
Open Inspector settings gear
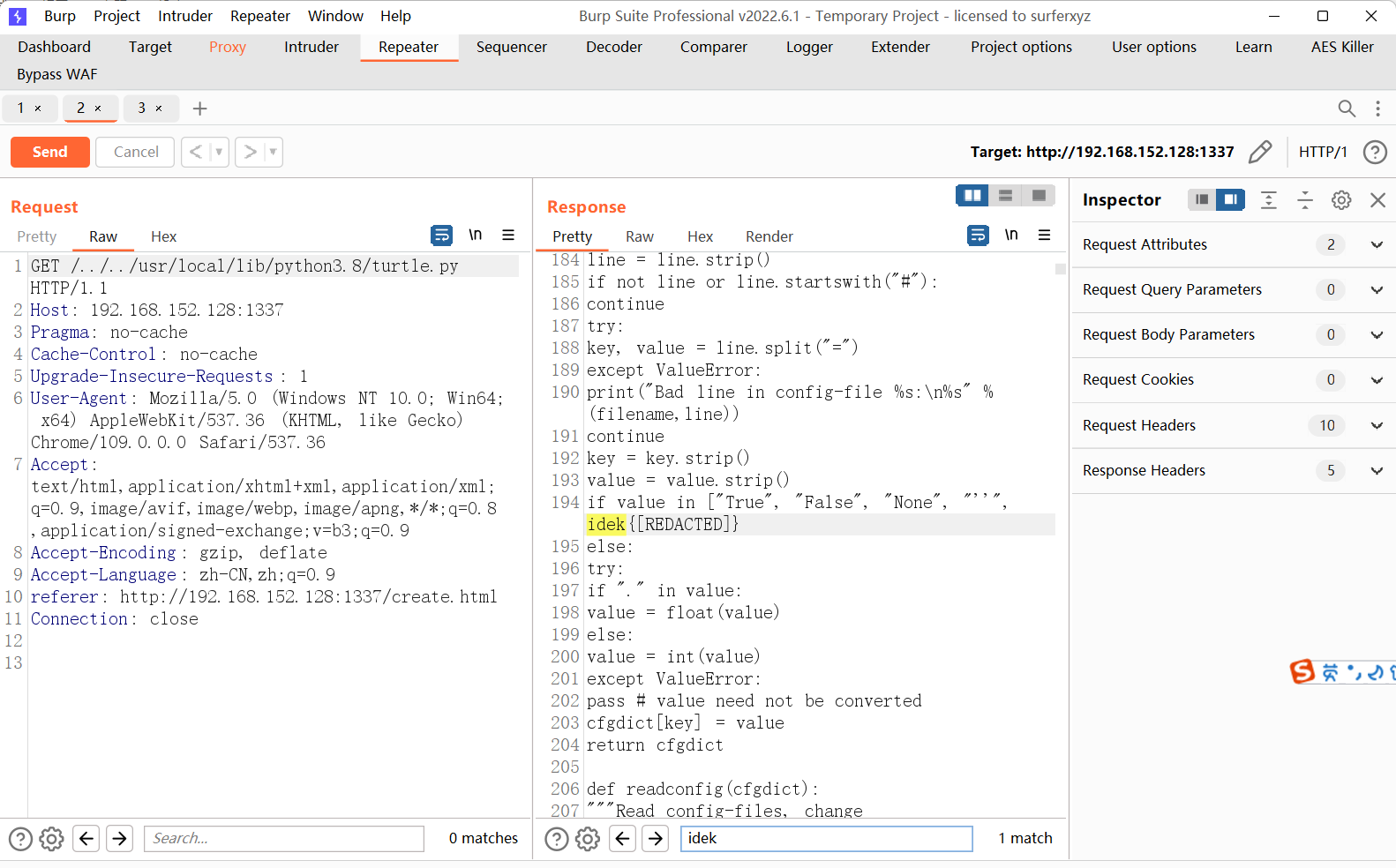[x=1341, y=200]
